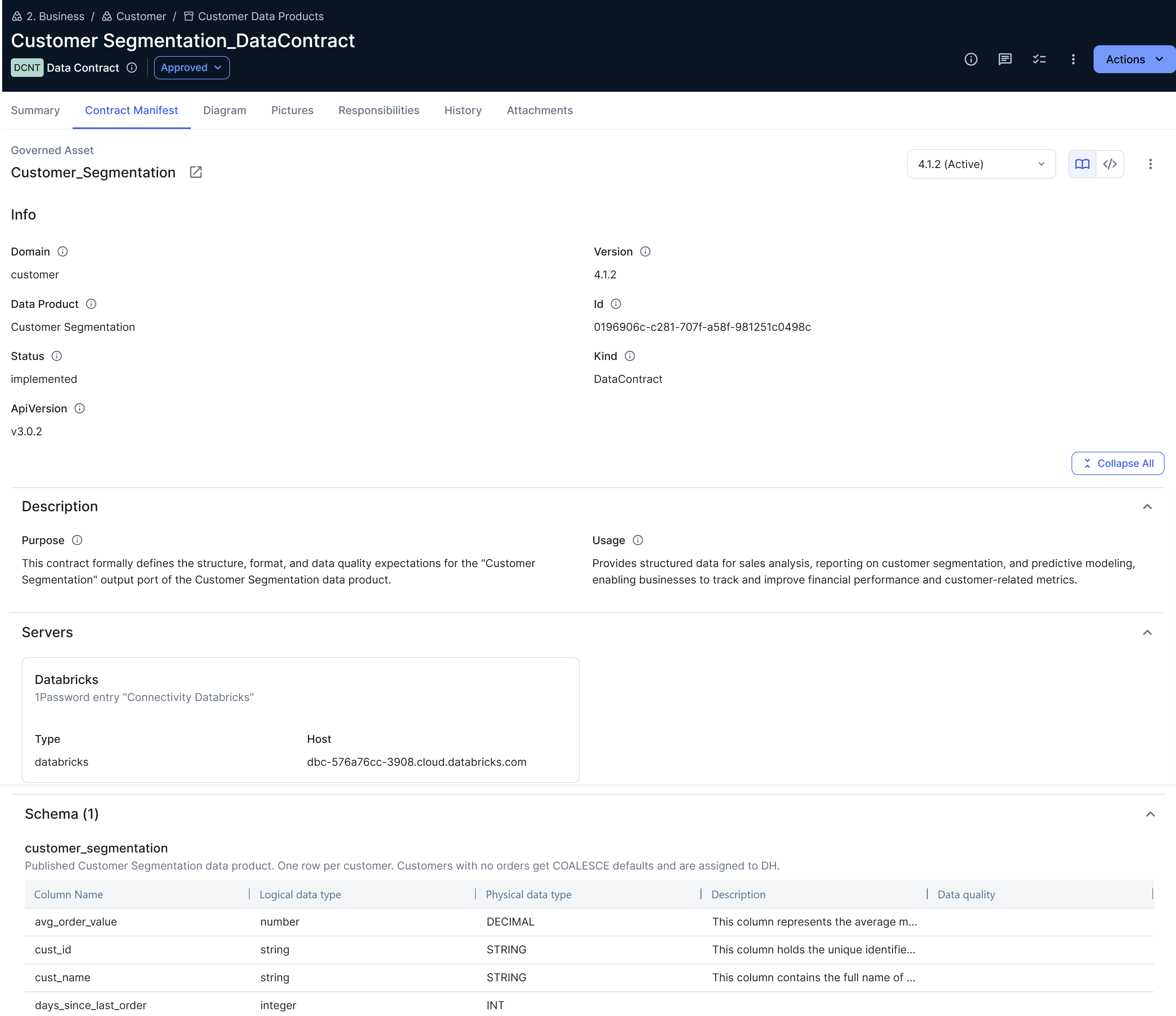Viewport: 1176px width, 1016px height.
Task: Click info icon beside Usage
Action: click(638, 540)
